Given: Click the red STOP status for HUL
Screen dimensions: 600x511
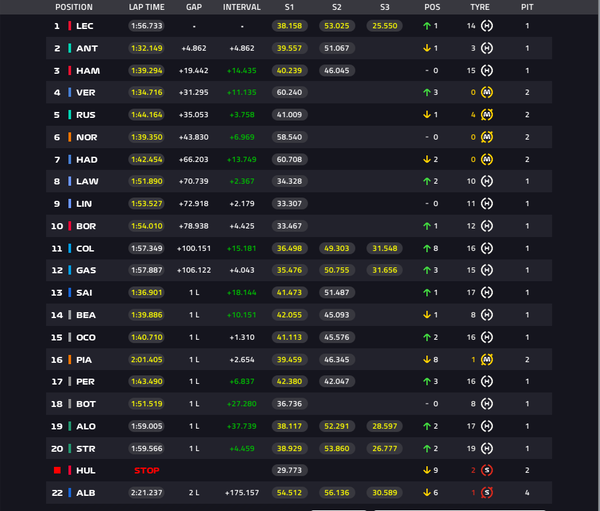Looking at the screenshot, I should coord(147,470).
